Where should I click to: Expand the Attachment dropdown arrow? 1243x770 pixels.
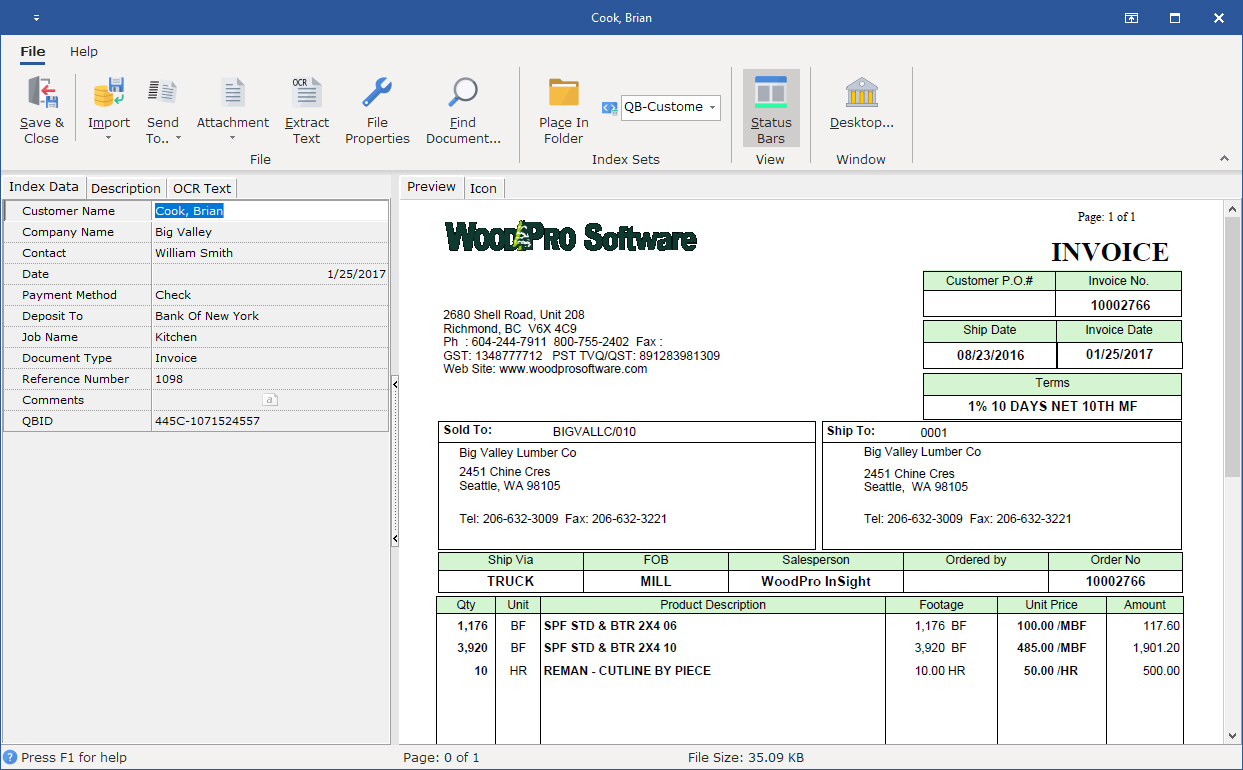(x=232, y=137)
